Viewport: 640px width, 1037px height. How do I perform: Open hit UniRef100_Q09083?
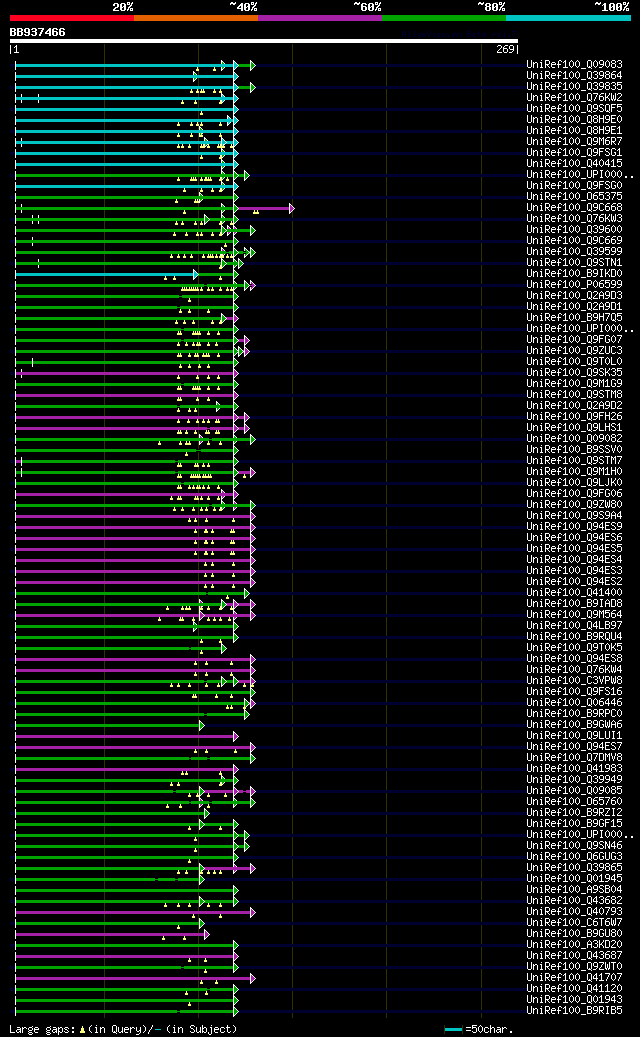coord(574,65)
